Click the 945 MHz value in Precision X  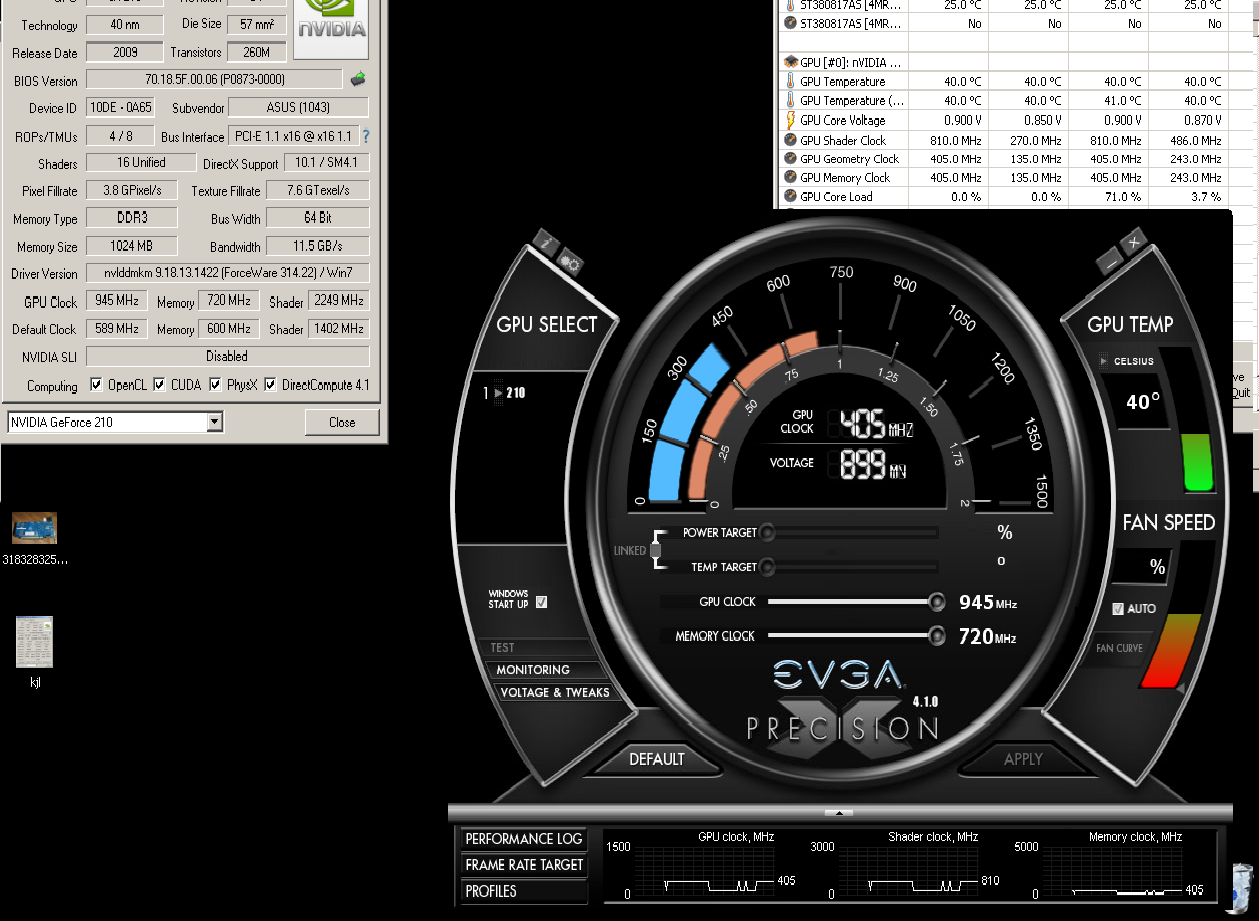click(x=988, y=602)
